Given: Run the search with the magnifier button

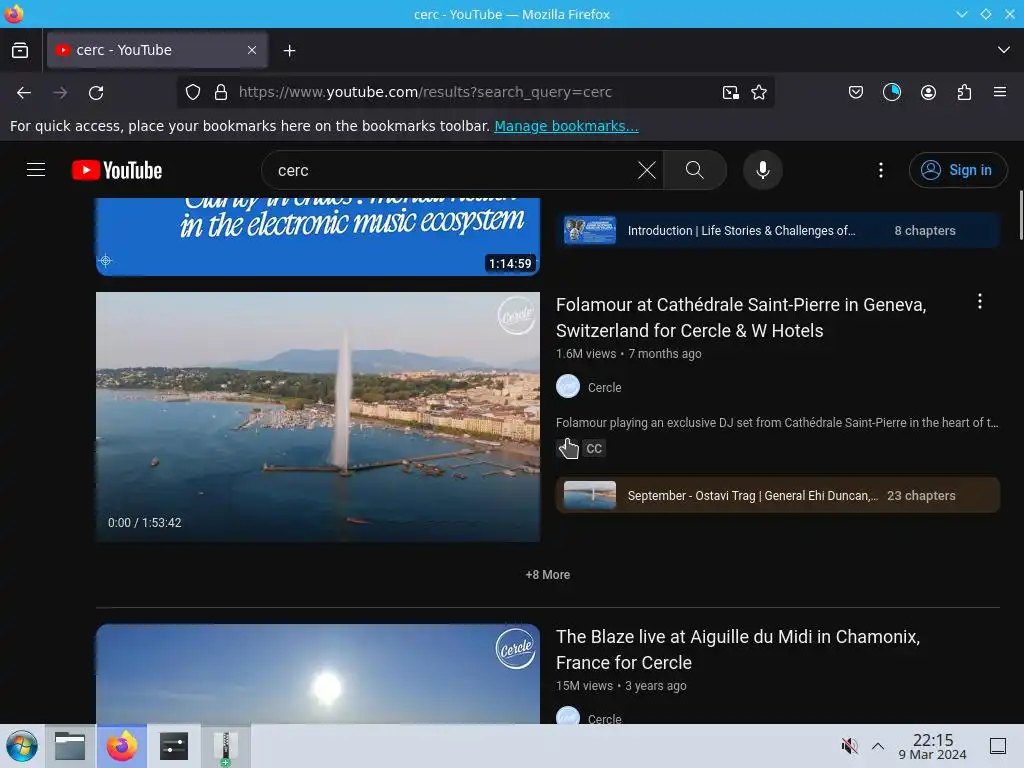Looking at the screenshot, I should tap(695, 170).
